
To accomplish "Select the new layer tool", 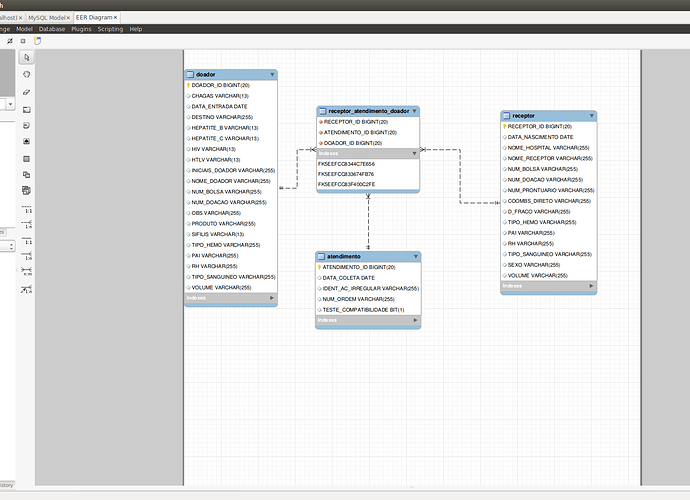I will pyautogui.click(x=27, y=108).
